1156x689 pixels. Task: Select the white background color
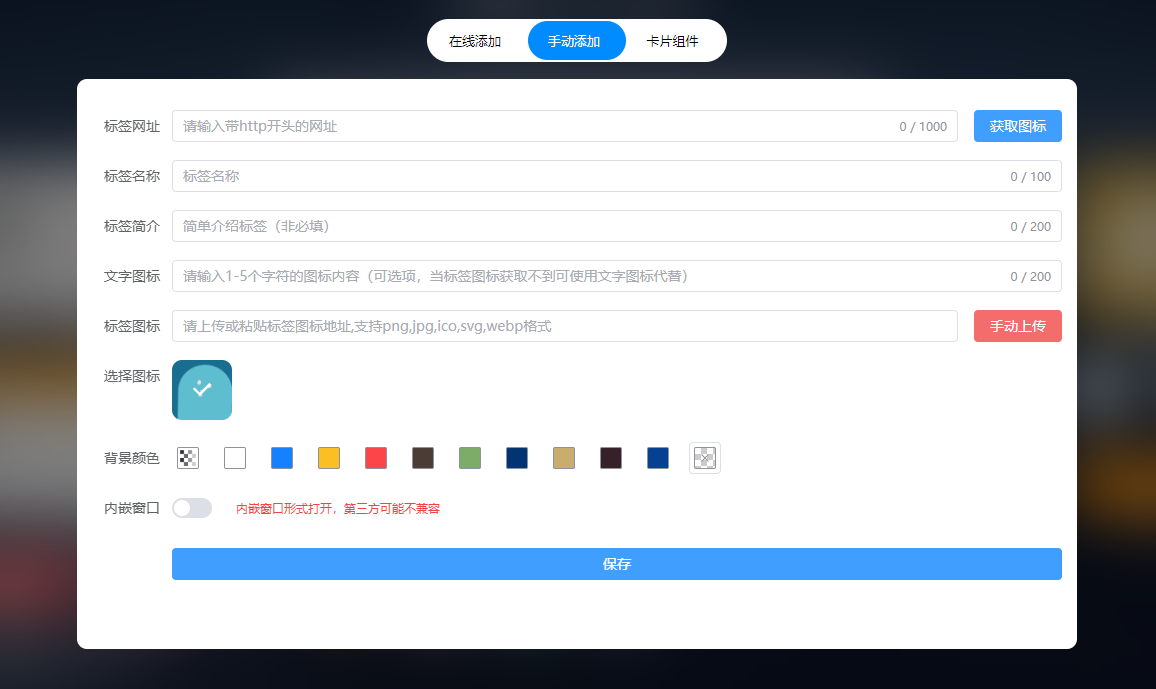pos(235,457)
